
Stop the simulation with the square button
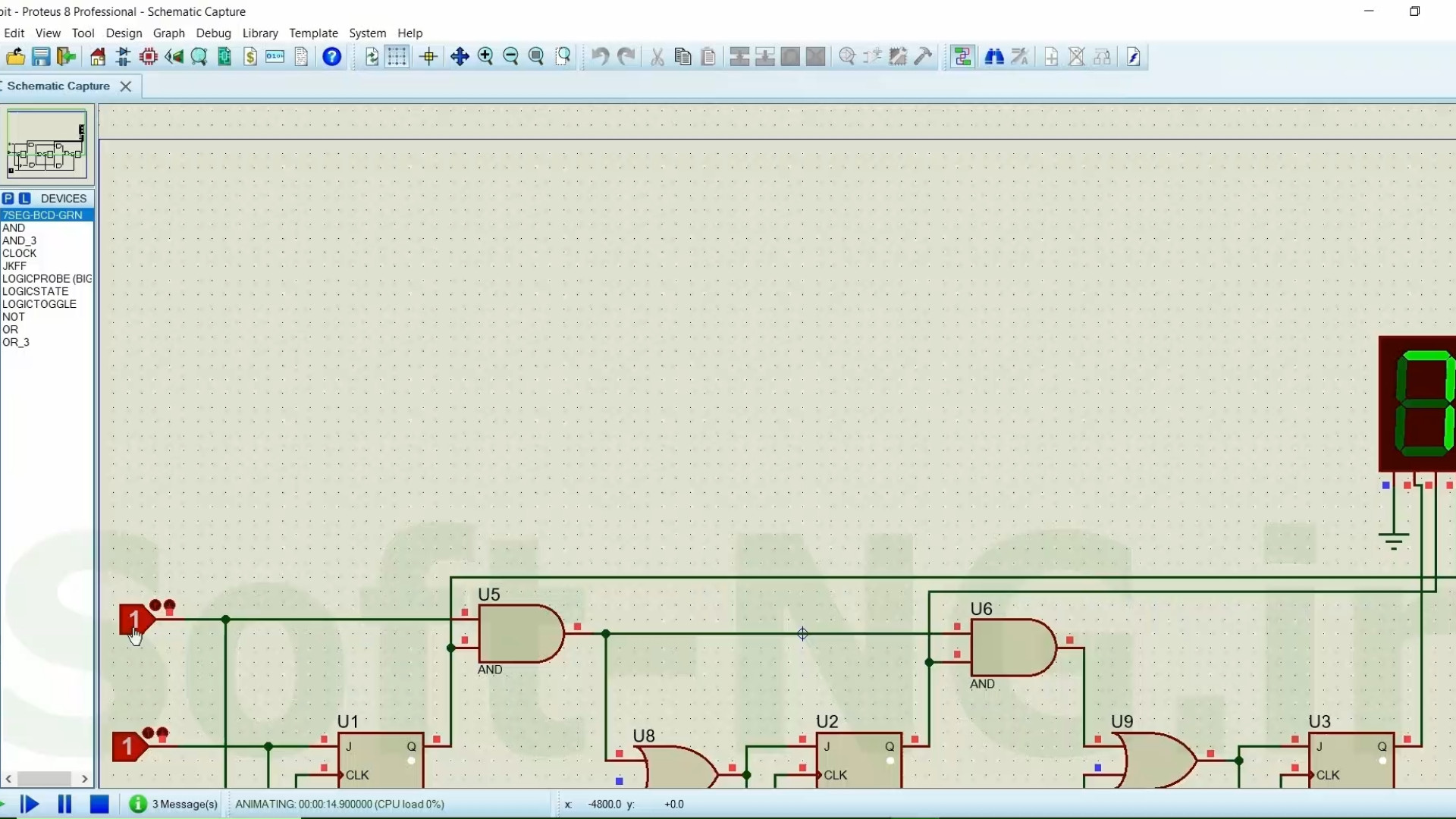99,804
